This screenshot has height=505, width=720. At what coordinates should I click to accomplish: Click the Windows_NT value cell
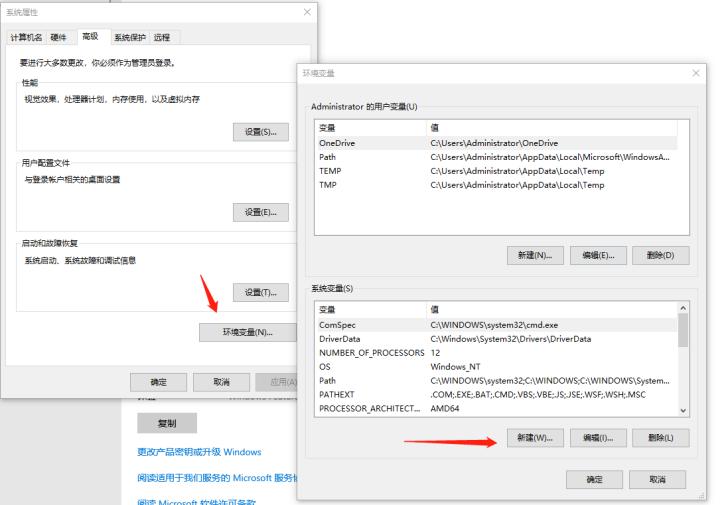tap(455, 367)
